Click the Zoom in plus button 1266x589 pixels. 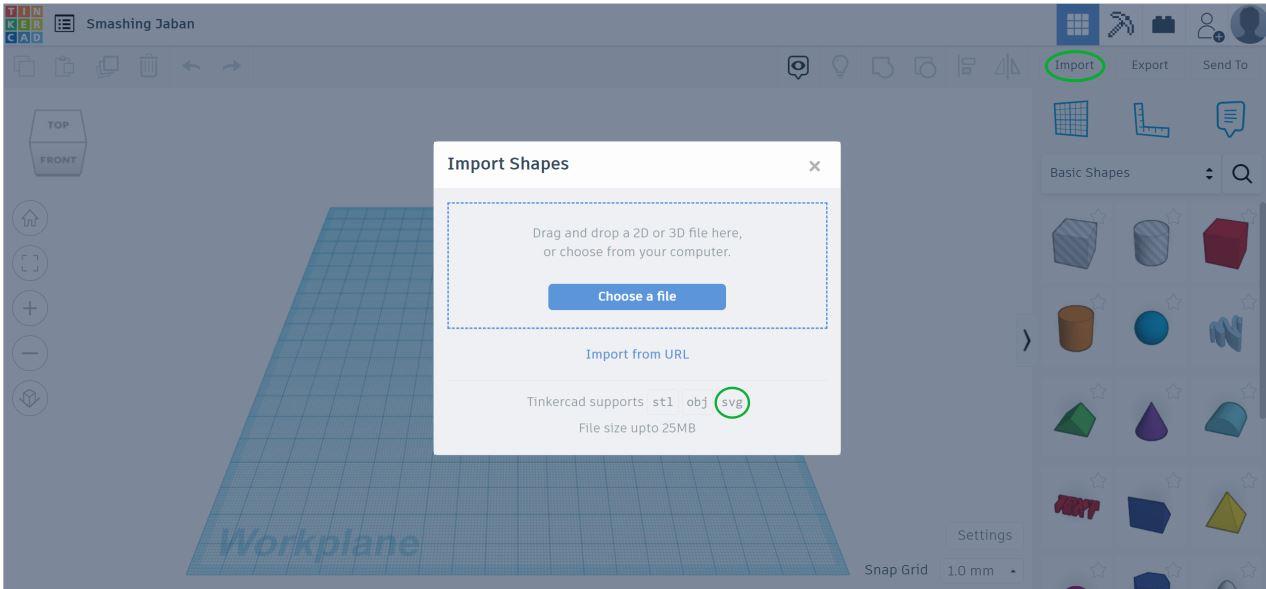29,308
